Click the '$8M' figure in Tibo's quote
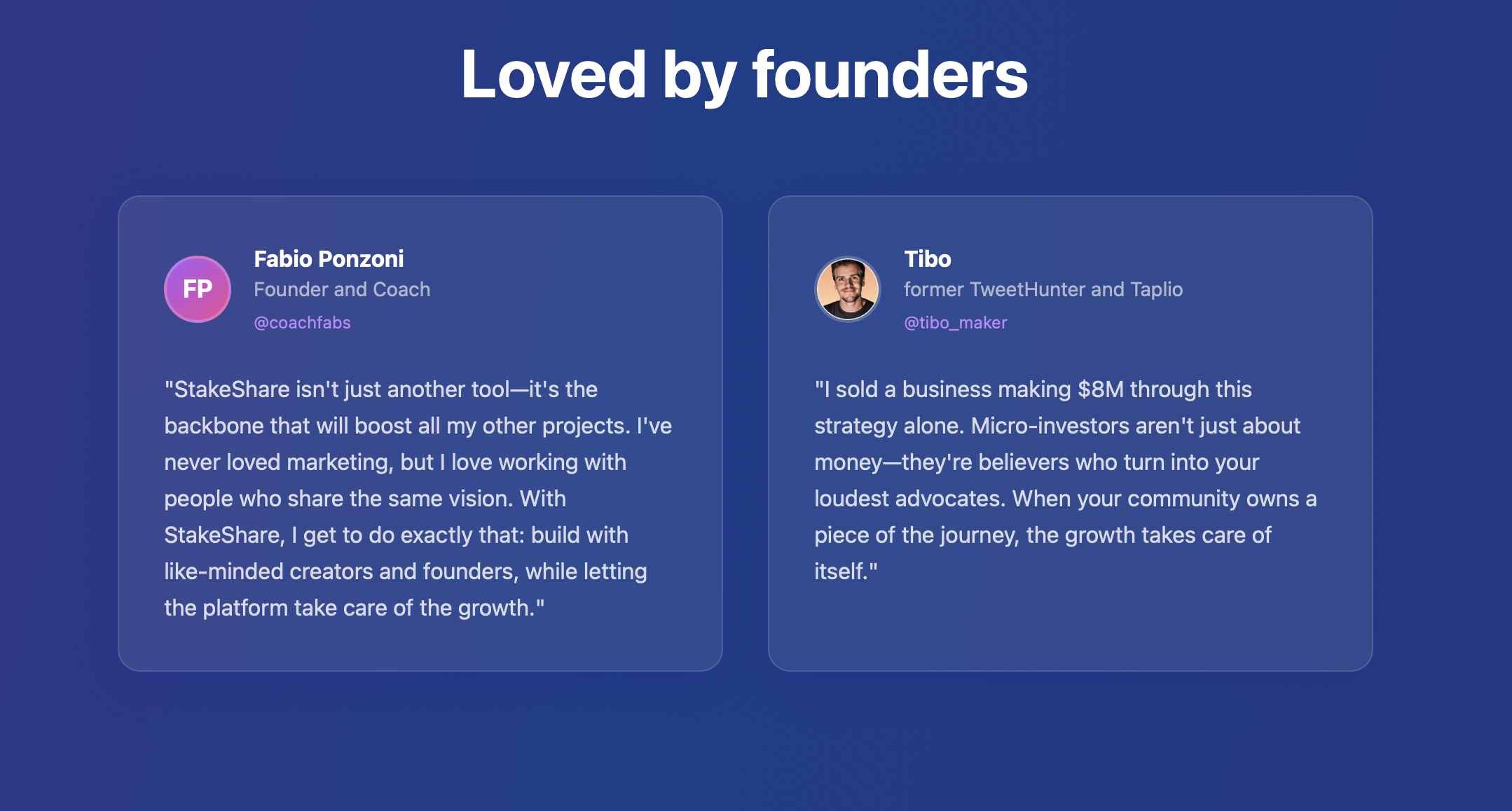Screen dimensions: 1512x811 pos(1100,389)
